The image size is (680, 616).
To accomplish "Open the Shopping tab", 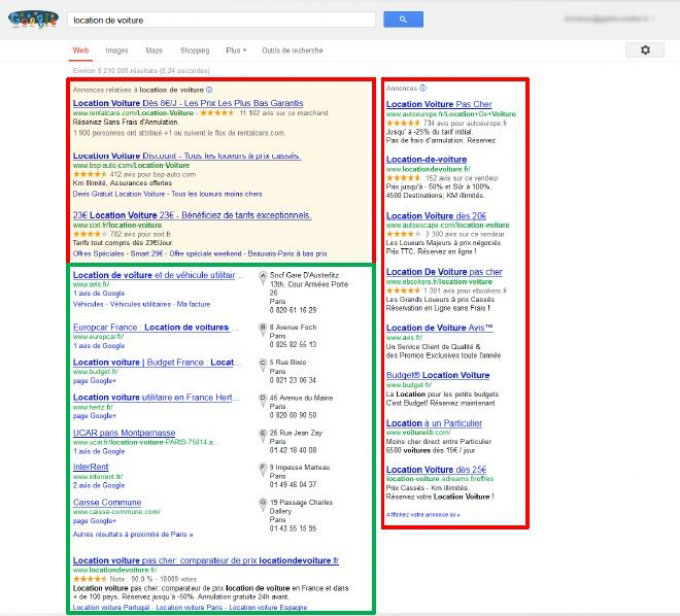I will [x=195, y=50].
